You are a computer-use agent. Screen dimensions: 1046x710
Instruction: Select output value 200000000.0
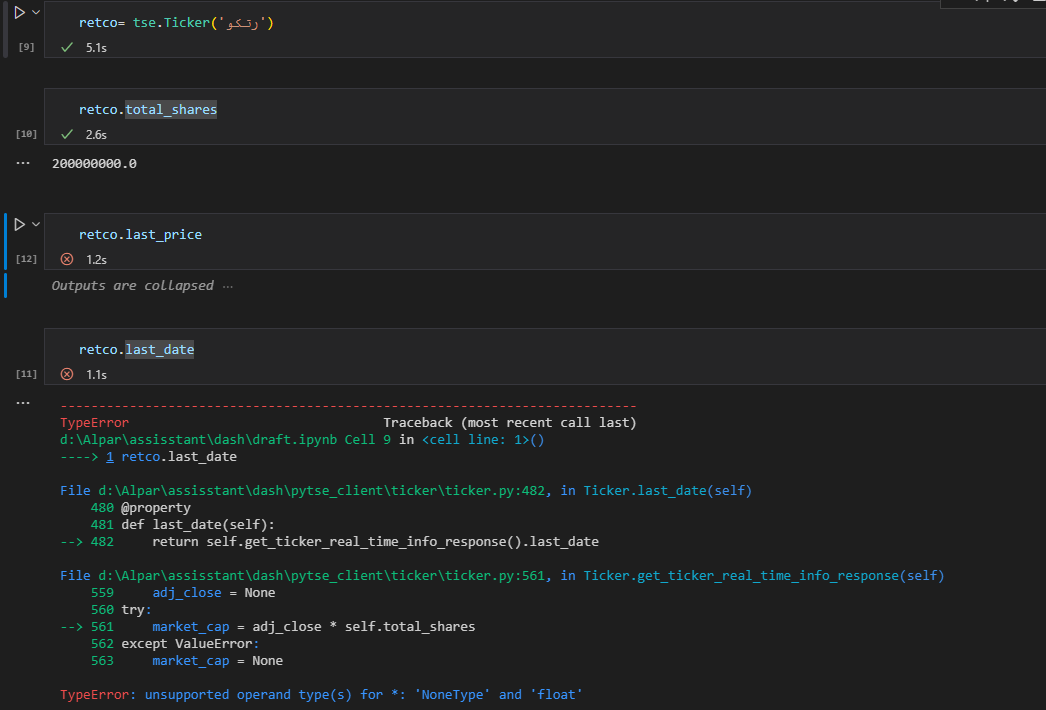click(x=94, y=163)
